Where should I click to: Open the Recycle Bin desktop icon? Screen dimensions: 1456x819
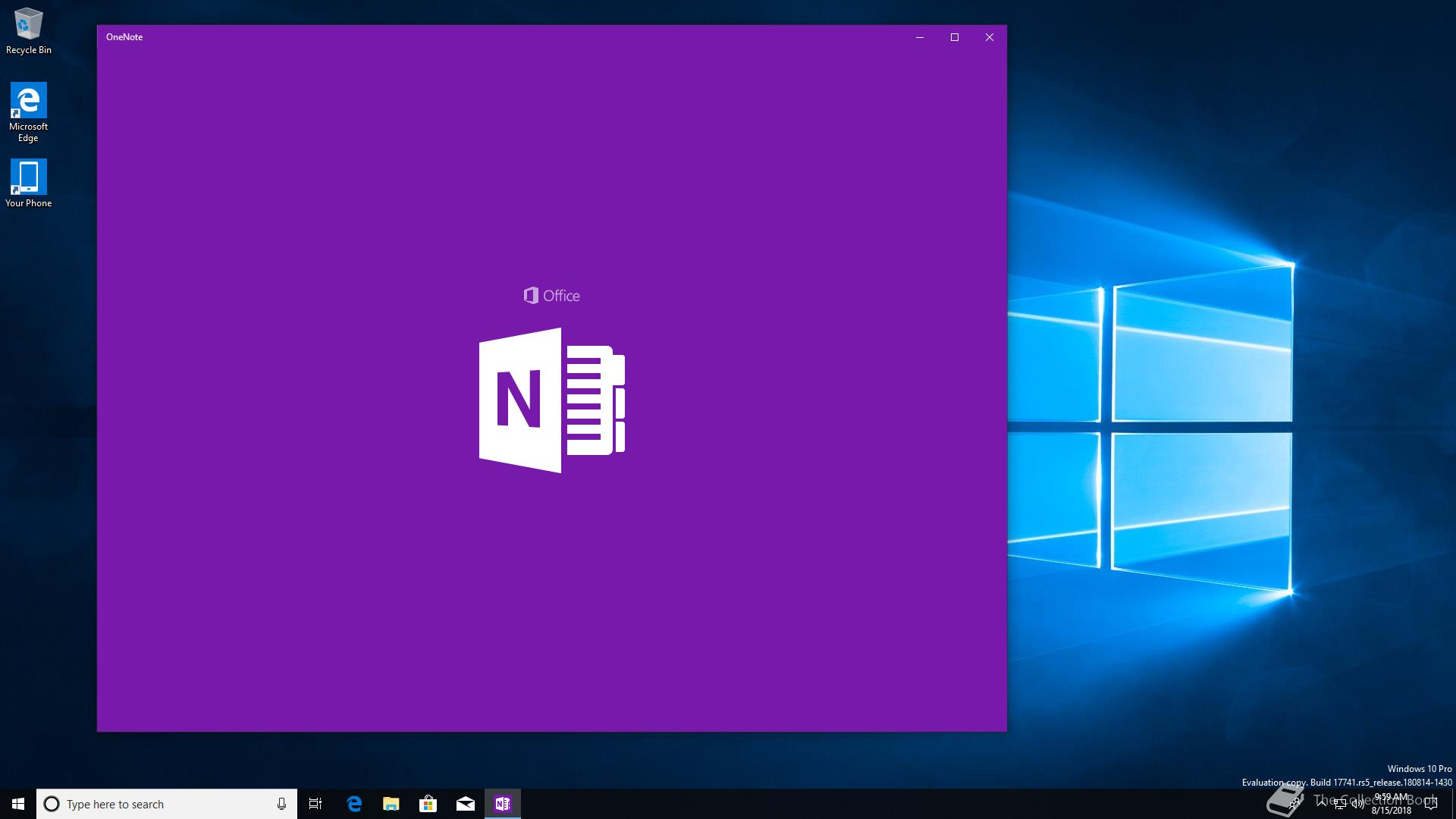point(29,30)
